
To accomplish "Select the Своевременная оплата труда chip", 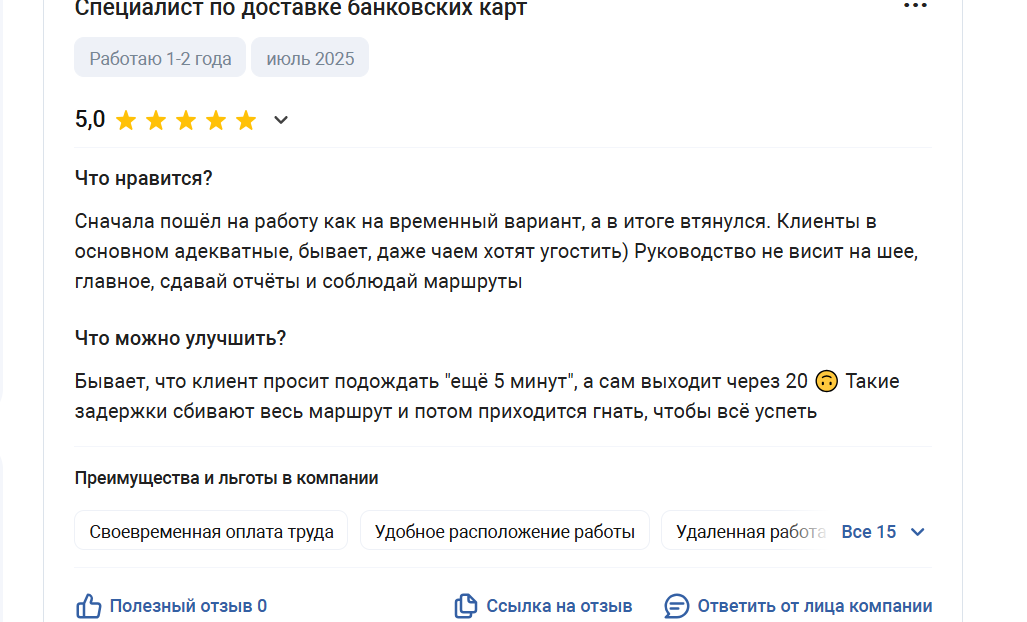I will pos(211,530).
